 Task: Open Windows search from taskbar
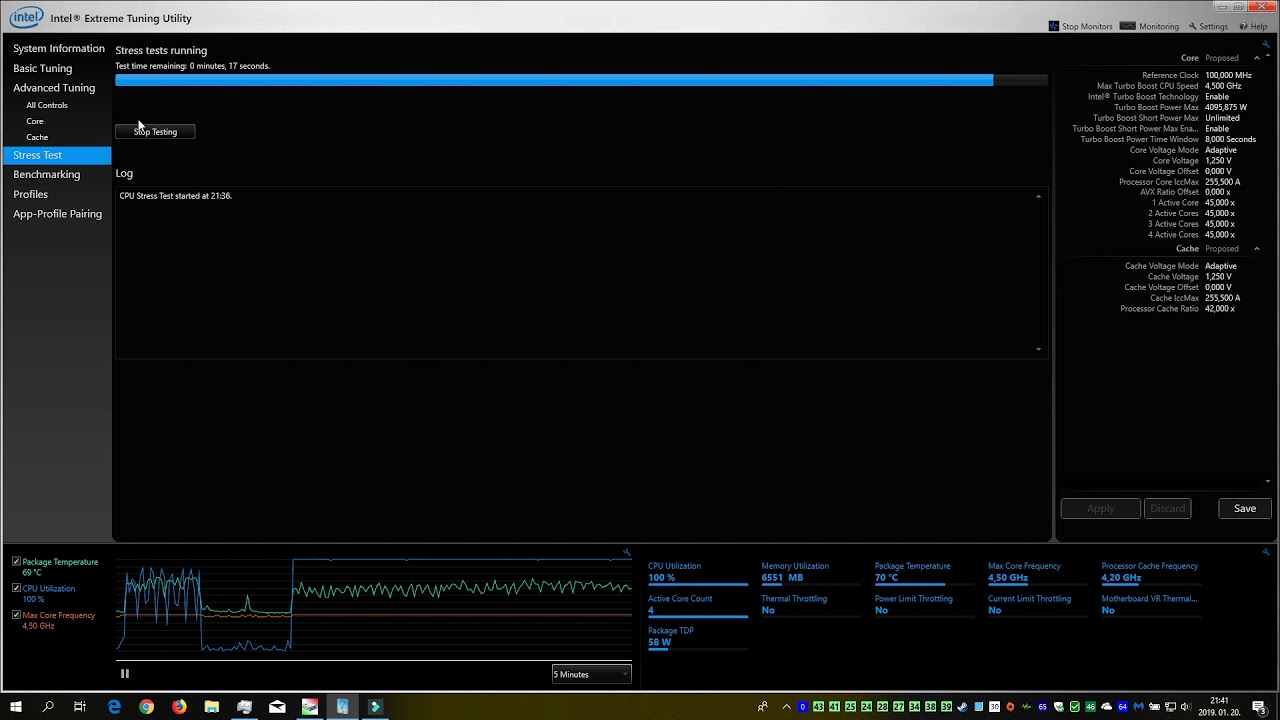click(48, 707)
